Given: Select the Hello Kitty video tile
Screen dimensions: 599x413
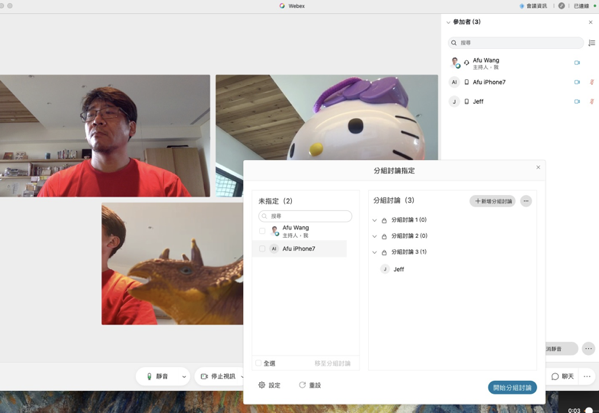Looking at the screenshot, I should pyautogui.click(x=327, y=117).
